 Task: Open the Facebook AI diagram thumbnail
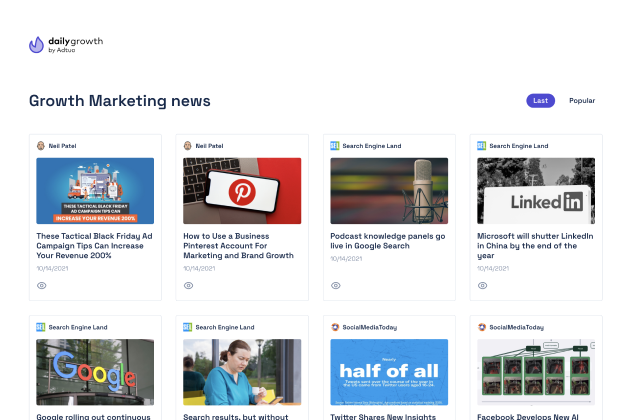pos(536,372)
